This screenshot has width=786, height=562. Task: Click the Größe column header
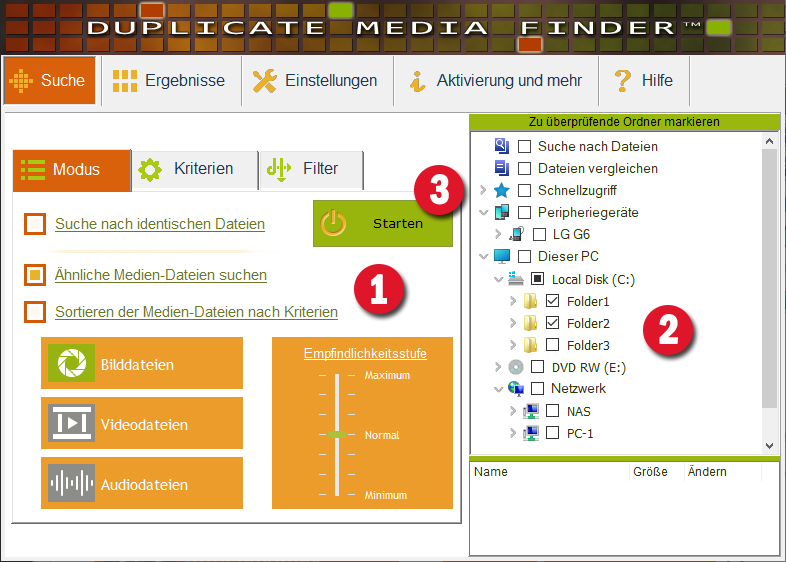[651, 471]
